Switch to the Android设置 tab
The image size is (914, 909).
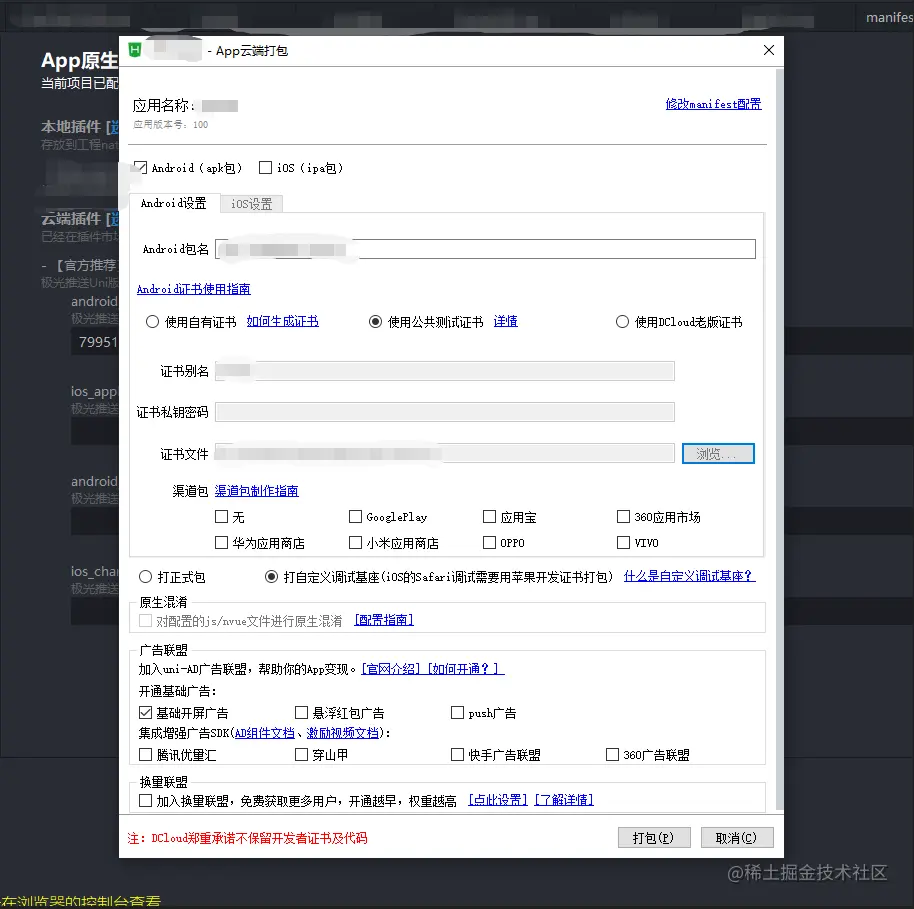point(174,203)
